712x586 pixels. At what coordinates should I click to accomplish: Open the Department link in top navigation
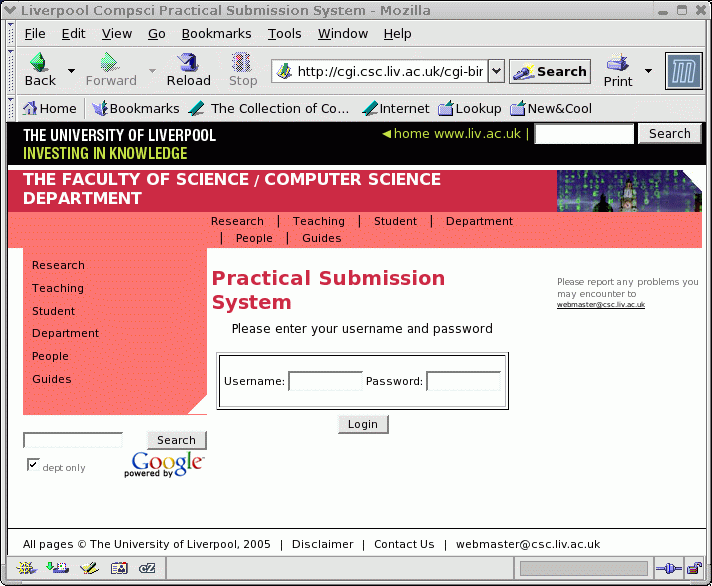(x=479, y=221)
